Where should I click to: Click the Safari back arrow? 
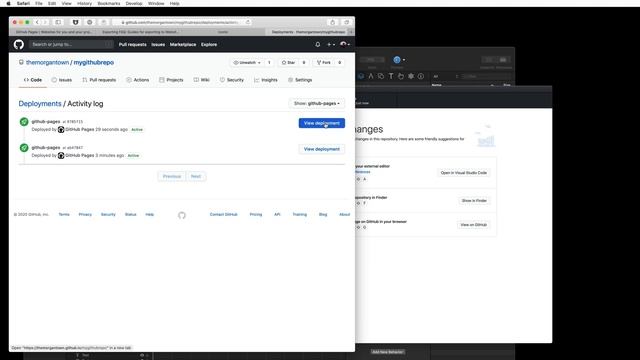(x=37, y=22)
